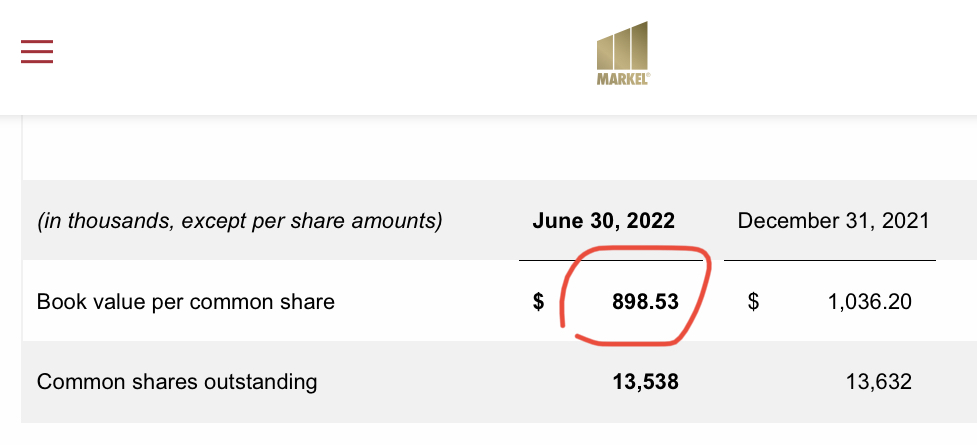Click the in thousands italic note
The width and height of the screenshot is (977, 445).
239,221
